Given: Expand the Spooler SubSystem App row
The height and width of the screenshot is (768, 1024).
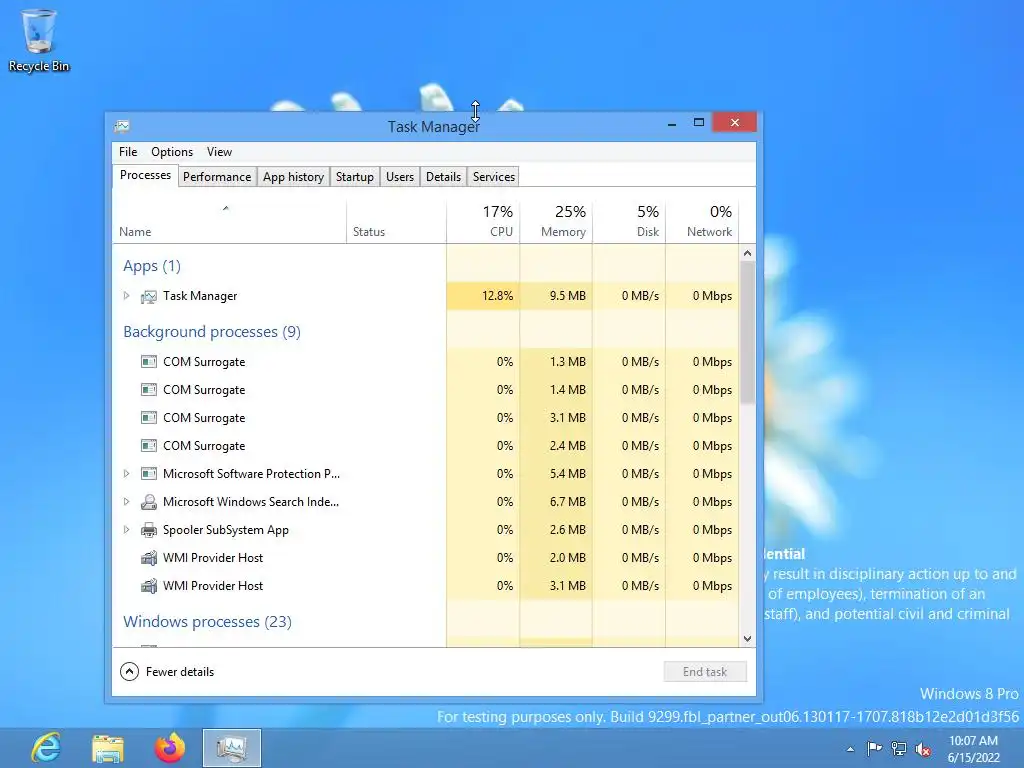Looking at the screenshot, I should point(127,530).
